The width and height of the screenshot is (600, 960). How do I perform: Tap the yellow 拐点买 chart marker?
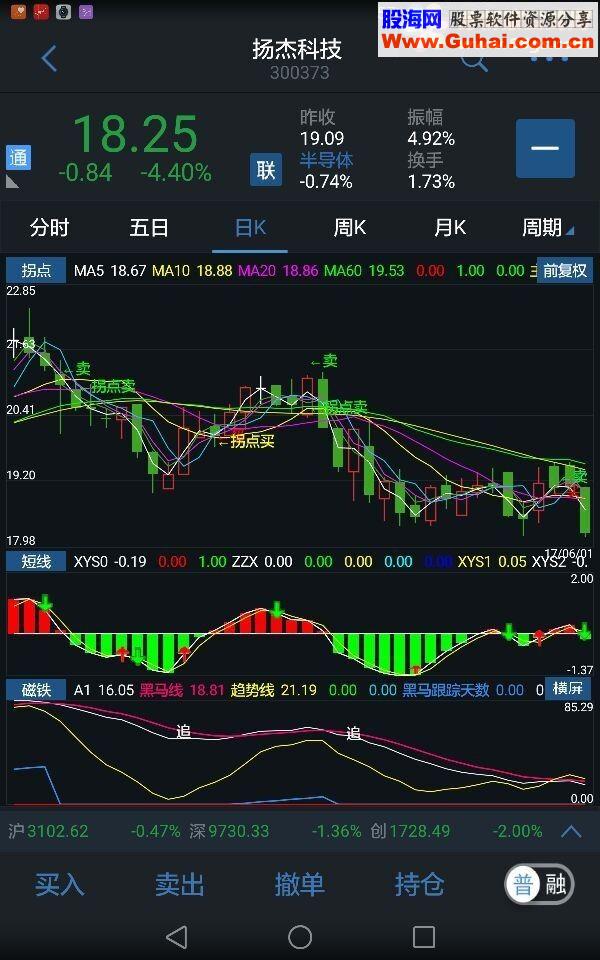coord(247,440)
